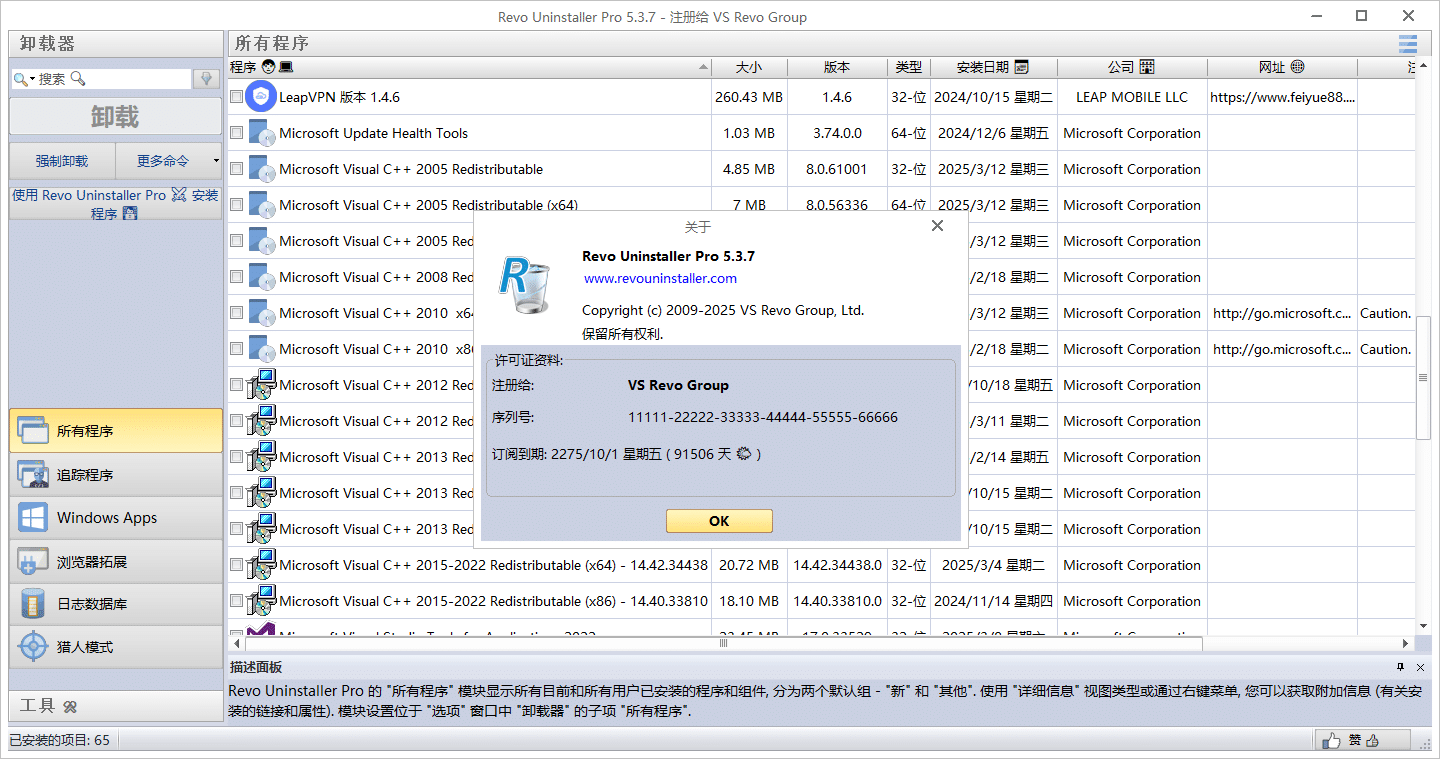The height and width of the screenshot is (759, 1440).
Task: Click the filter button beside the search box
Action: [x=206, y=79]
